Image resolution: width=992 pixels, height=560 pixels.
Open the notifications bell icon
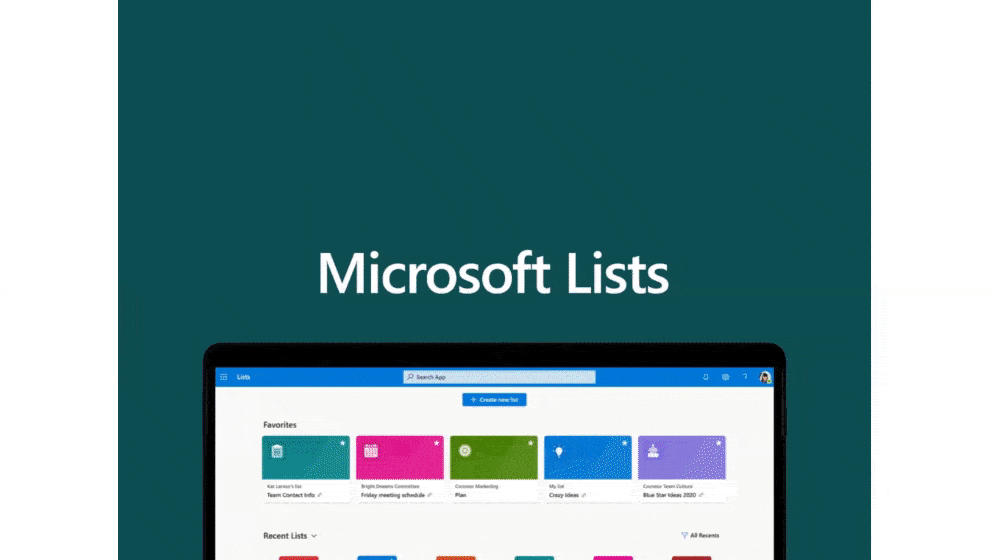point(706,377)
